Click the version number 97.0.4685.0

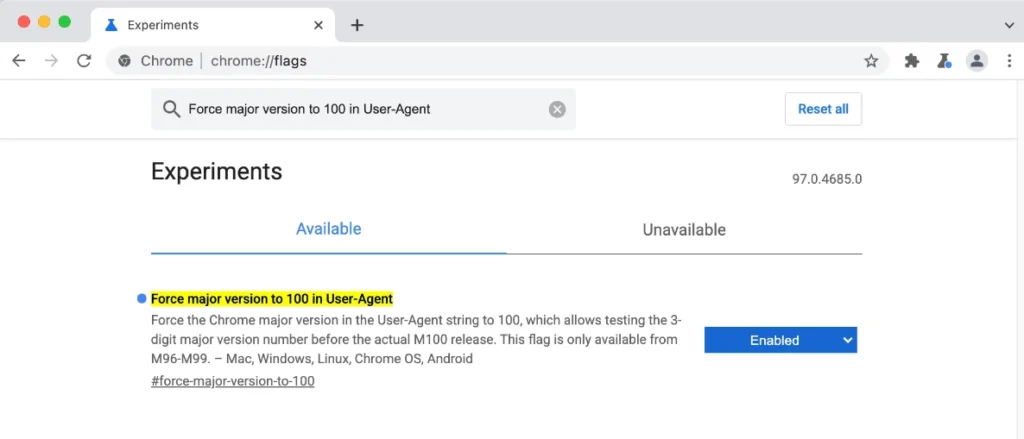827,179
